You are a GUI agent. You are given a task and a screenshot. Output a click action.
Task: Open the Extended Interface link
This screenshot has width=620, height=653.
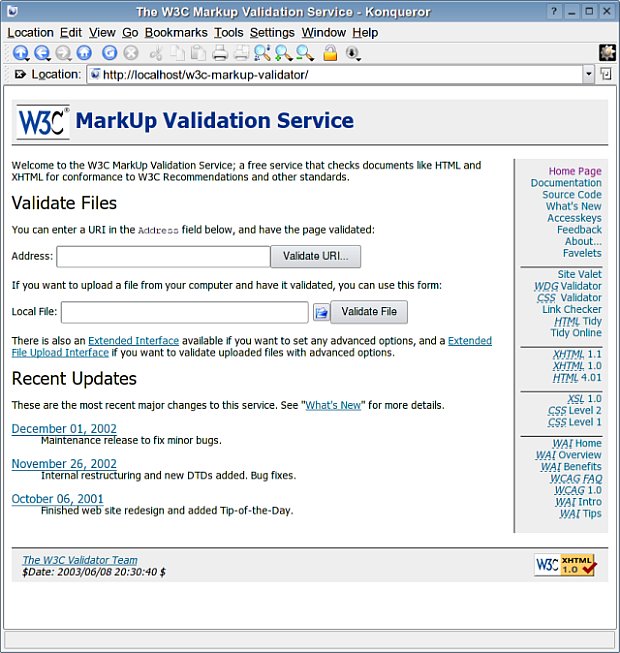pyautogui.click(x=134, y=341)
